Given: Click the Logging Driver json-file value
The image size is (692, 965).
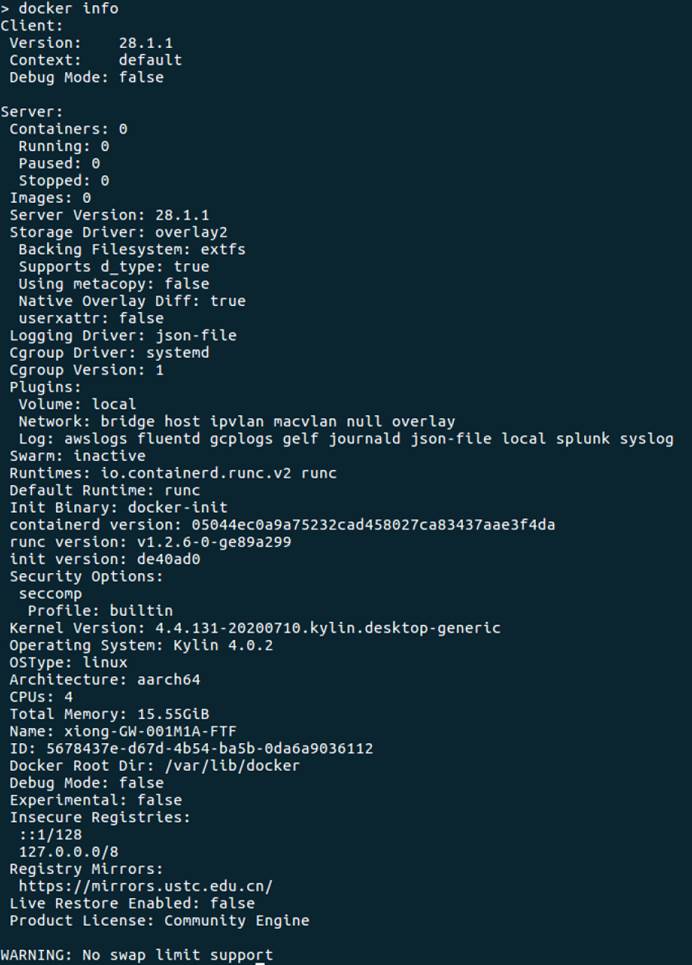Looking at the screenshot, I should [196, 335].
